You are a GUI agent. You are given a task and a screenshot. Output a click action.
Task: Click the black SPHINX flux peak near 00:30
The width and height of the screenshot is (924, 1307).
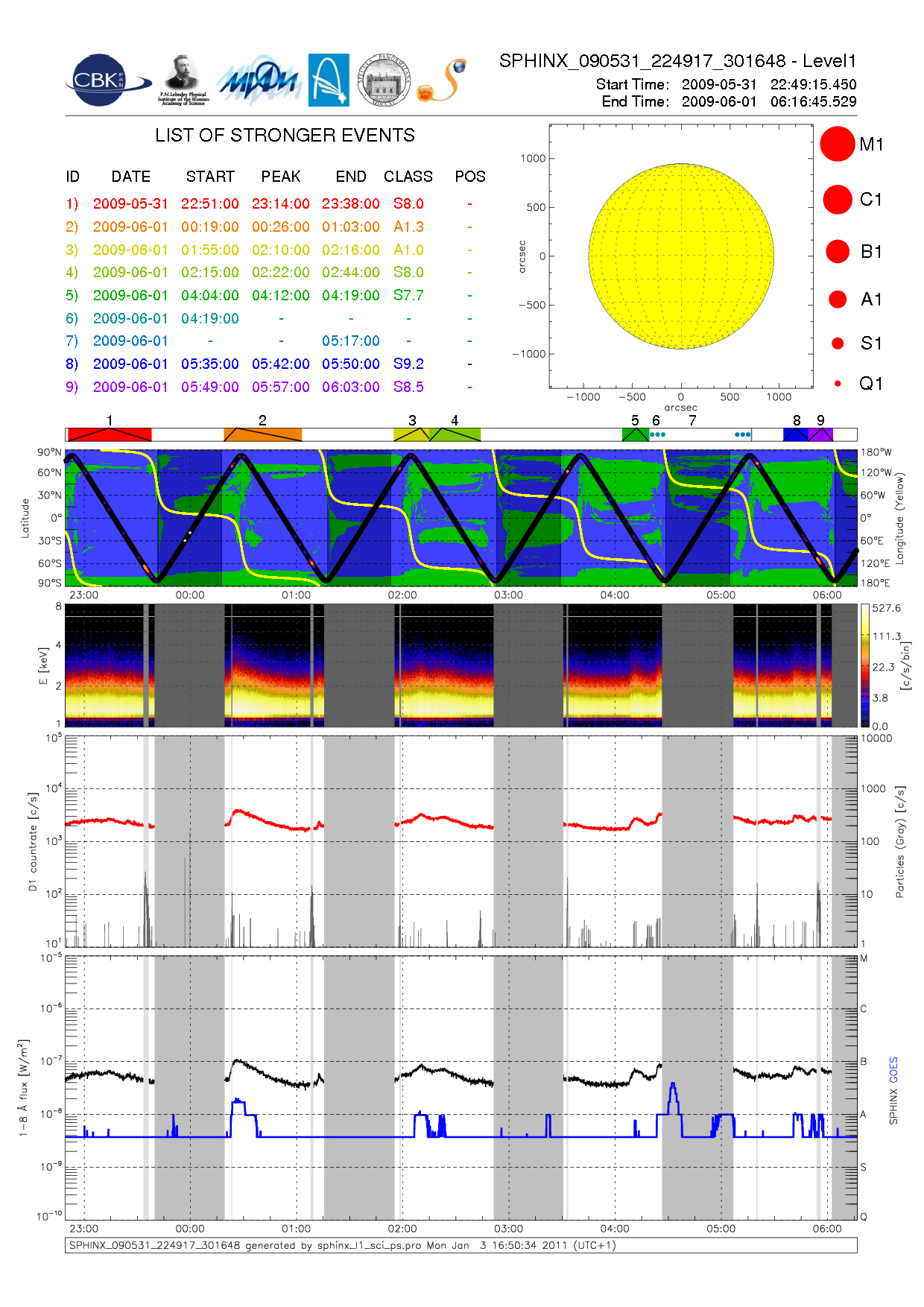click(238, 1060)
